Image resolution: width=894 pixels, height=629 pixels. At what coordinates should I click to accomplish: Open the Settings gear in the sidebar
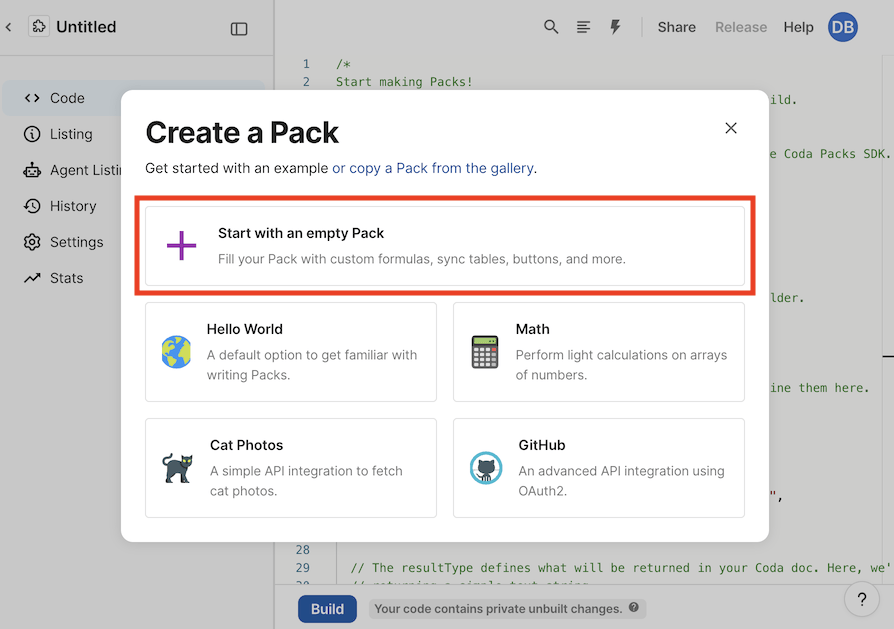[33, 242]
